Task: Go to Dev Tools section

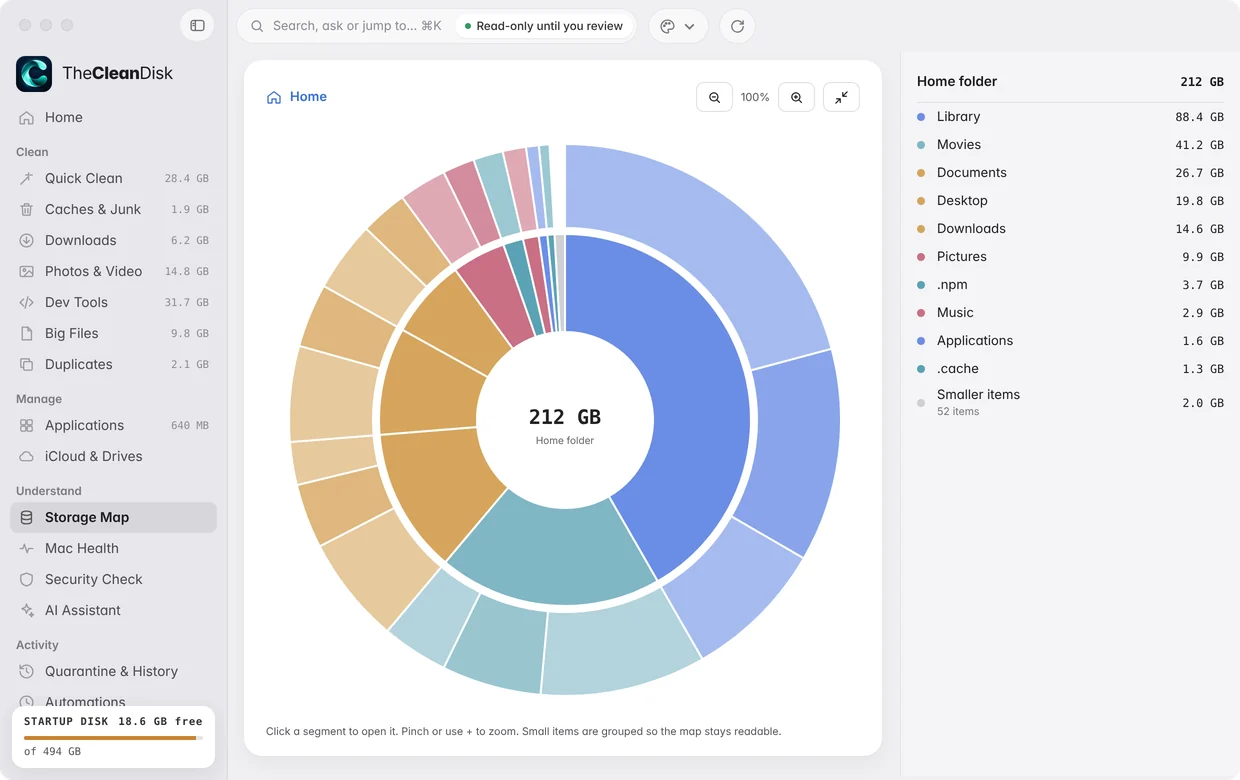Action: tap(113, 302)
